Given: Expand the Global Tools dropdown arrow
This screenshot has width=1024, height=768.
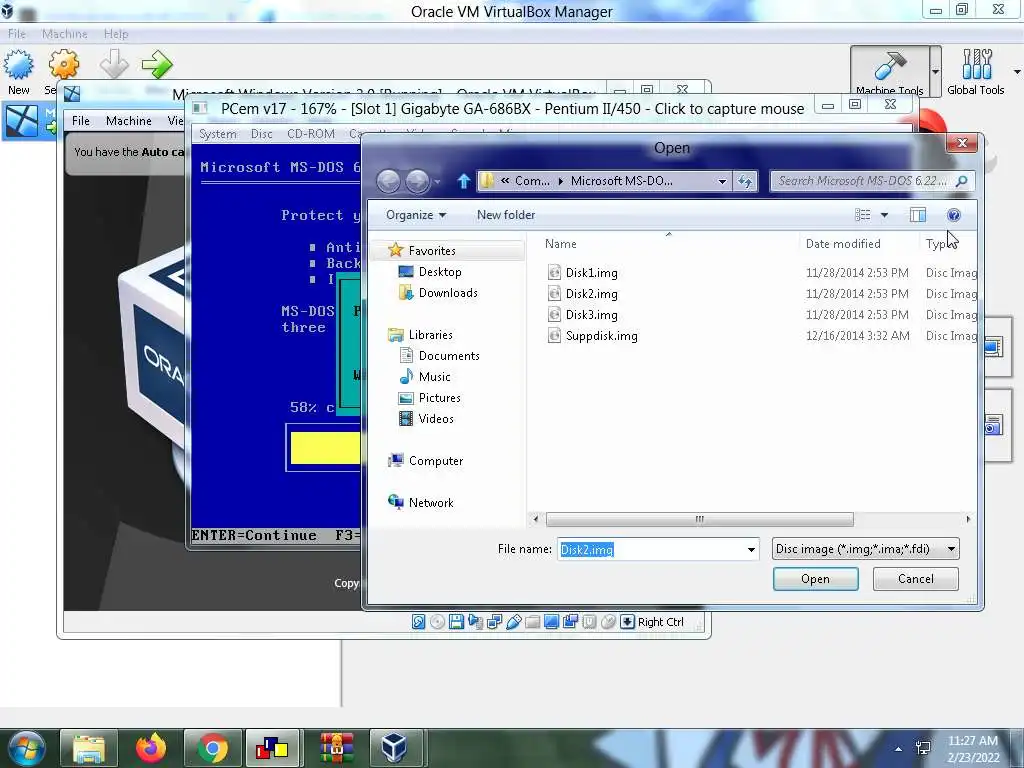Looking at the screenshot, I should 1017,71.
